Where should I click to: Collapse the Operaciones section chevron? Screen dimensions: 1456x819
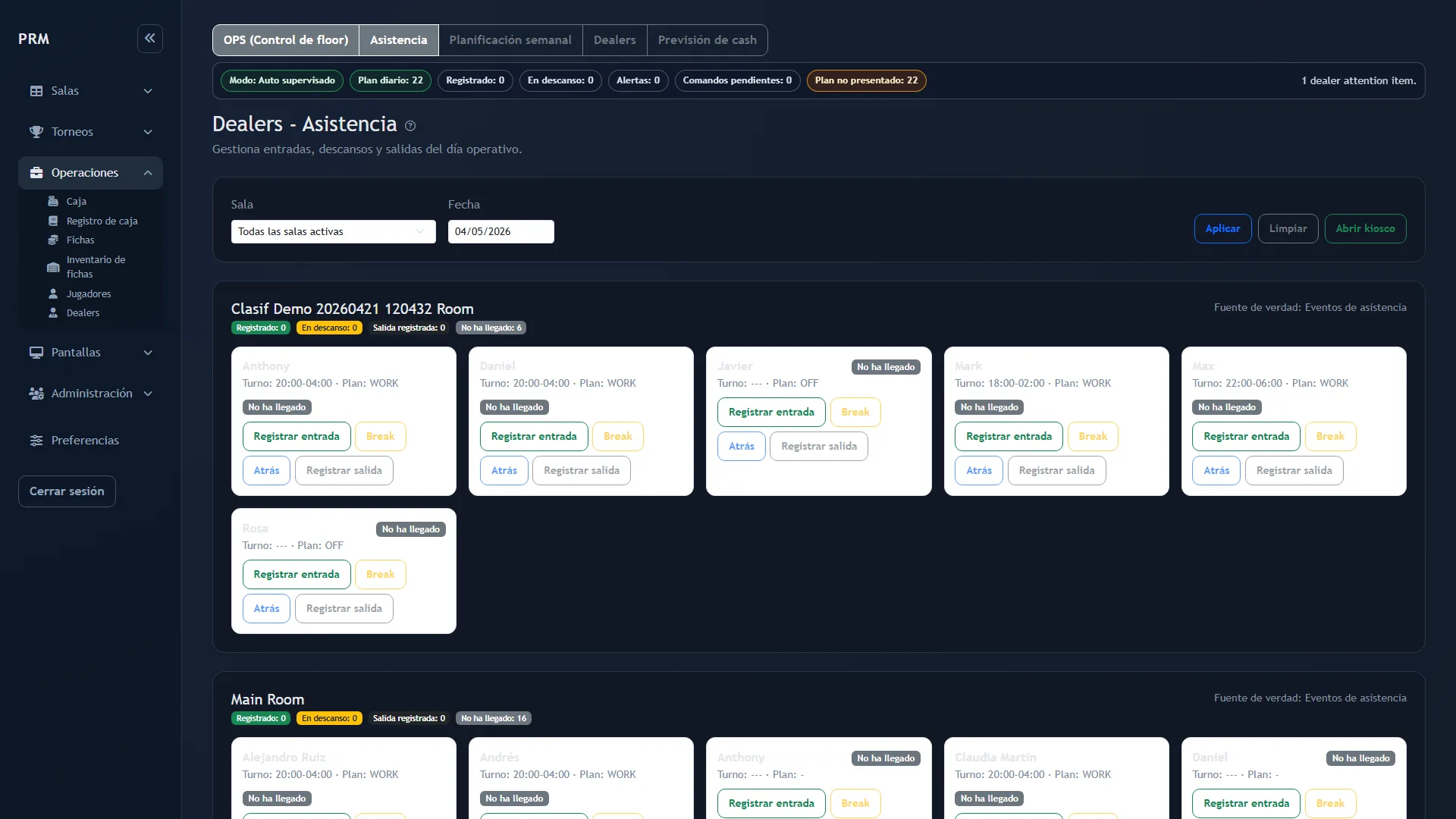(x=148, y=173)
